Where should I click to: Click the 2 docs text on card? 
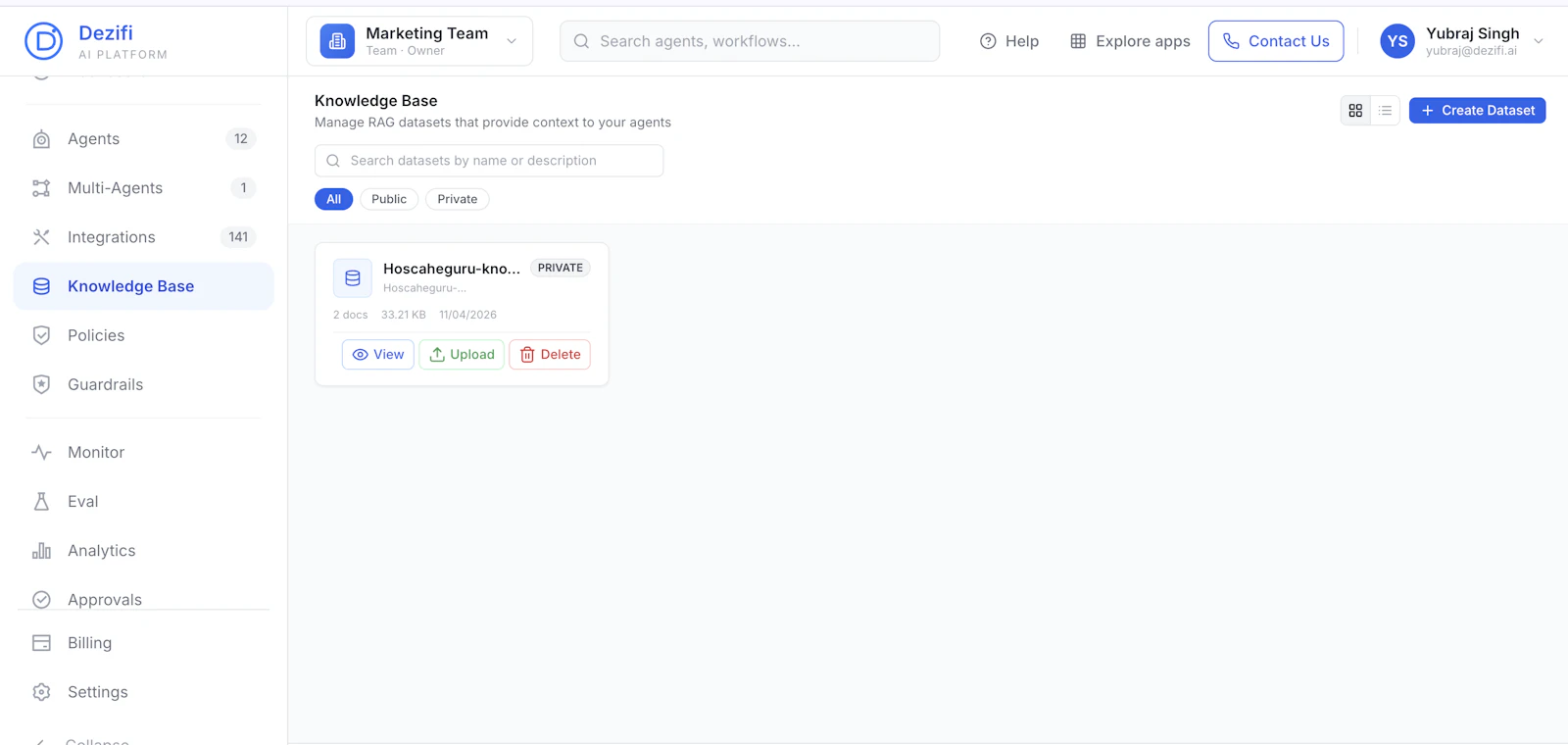[x=350, y=315]
